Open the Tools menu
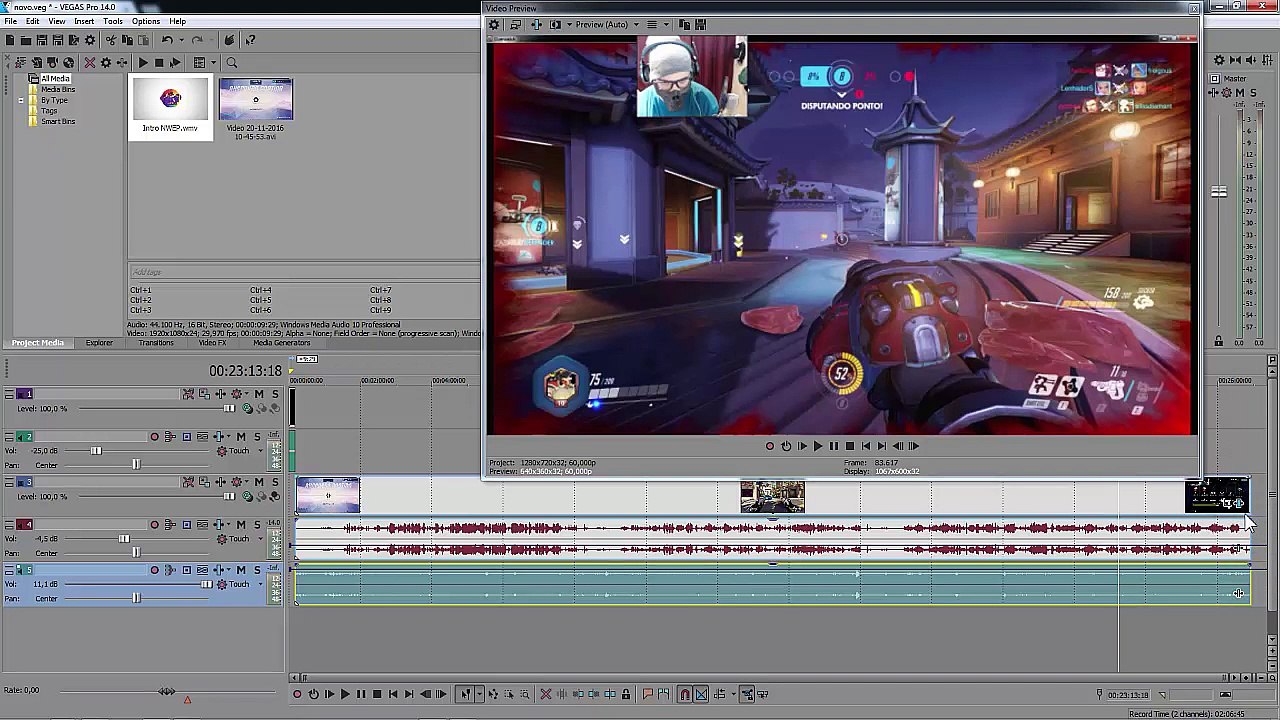Viewport: 1280px width, 720px height. tap(113, 21)
